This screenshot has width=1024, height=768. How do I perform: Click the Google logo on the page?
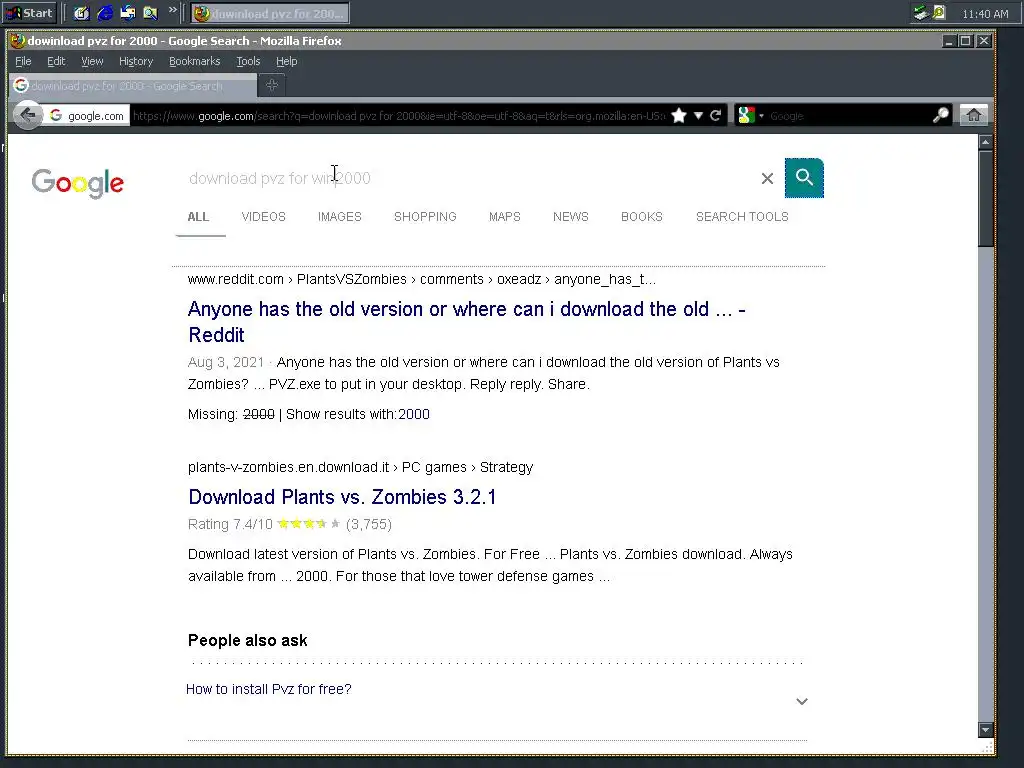click(x=78, y=183)
